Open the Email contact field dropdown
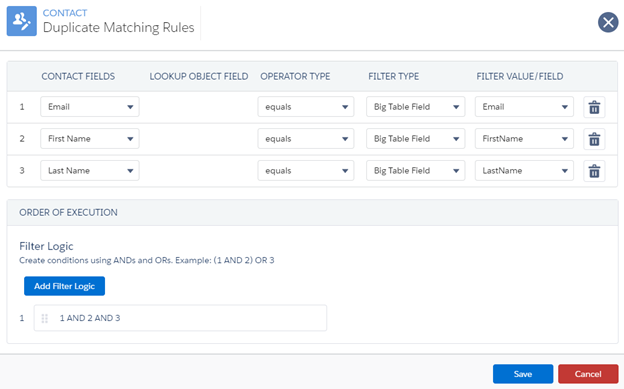This screenshot has height=389, width=624. click(90, 107)
